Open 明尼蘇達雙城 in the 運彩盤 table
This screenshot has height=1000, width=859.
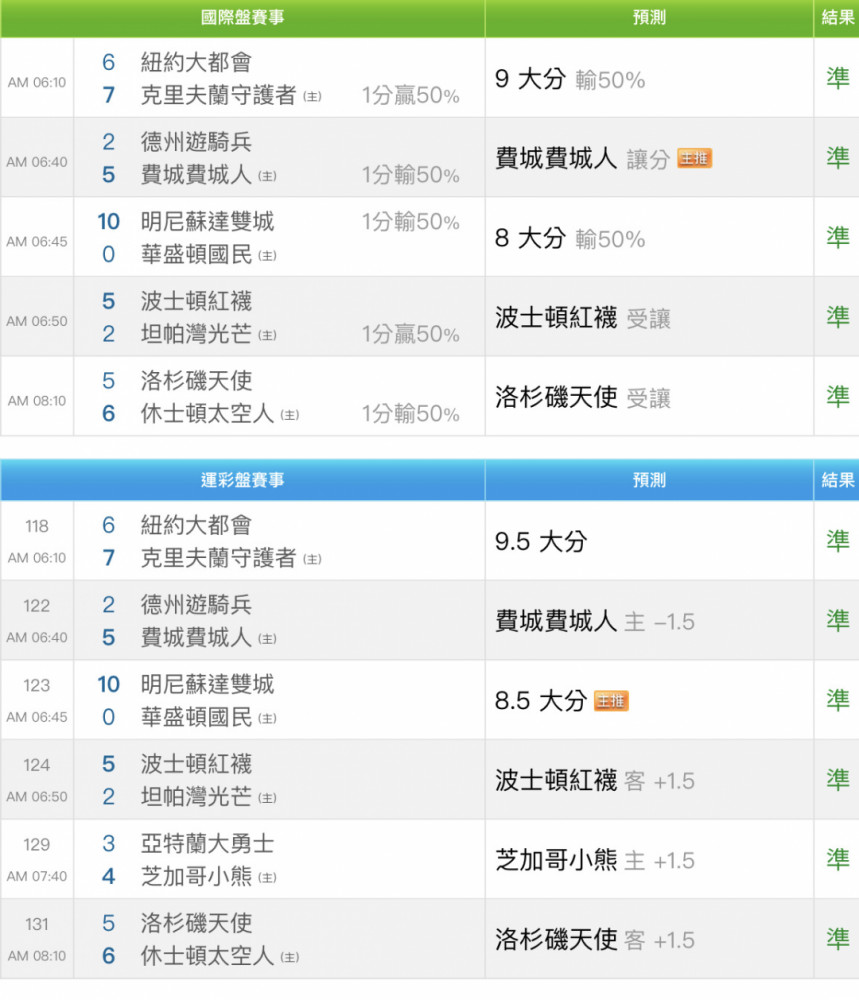207,684
